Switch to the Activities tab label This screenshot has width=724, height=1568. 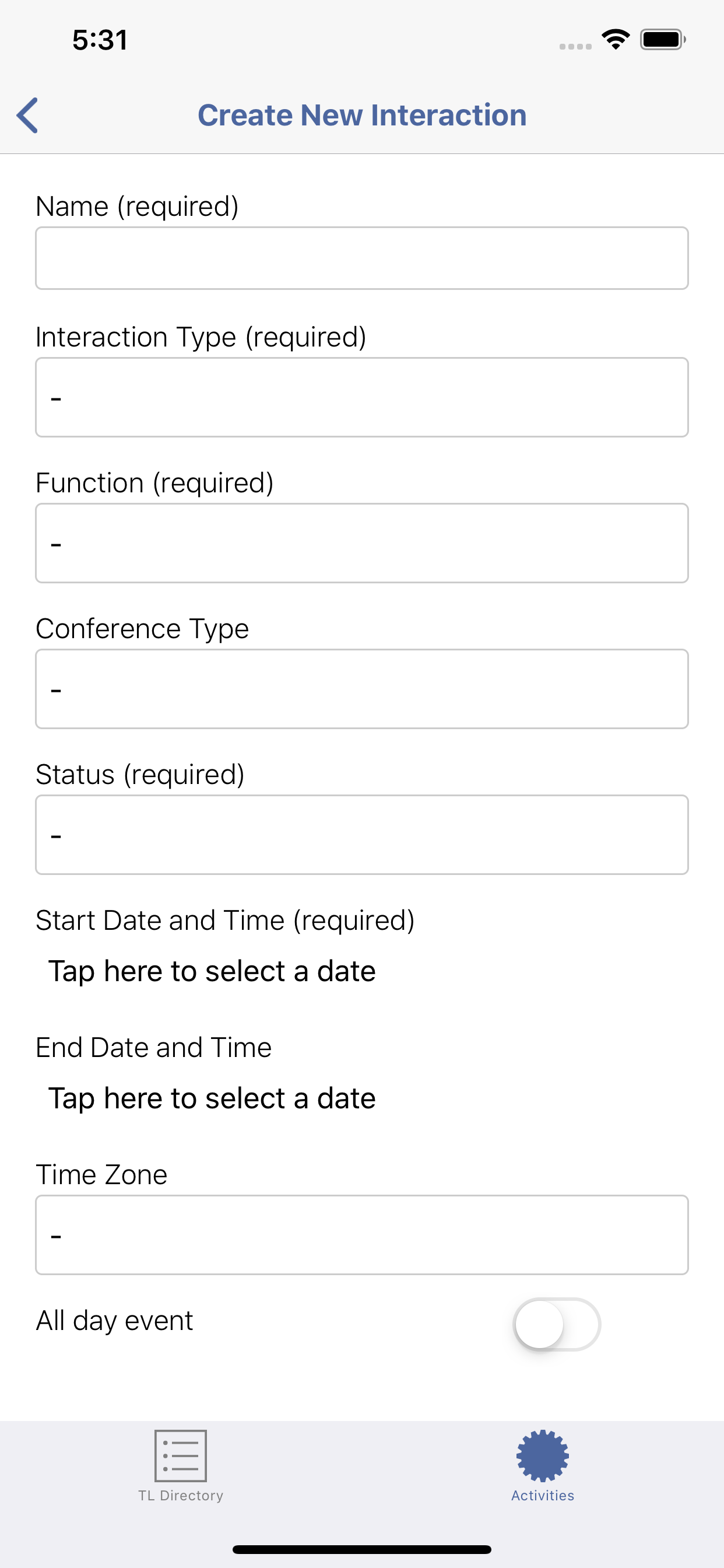(x=543, y=1496)
